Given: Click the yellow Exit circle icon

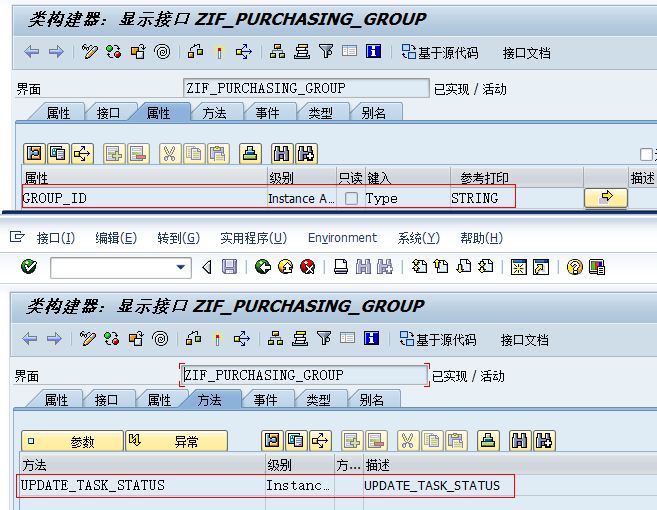Looking at the screenshot, I should [x=286, y=267].
